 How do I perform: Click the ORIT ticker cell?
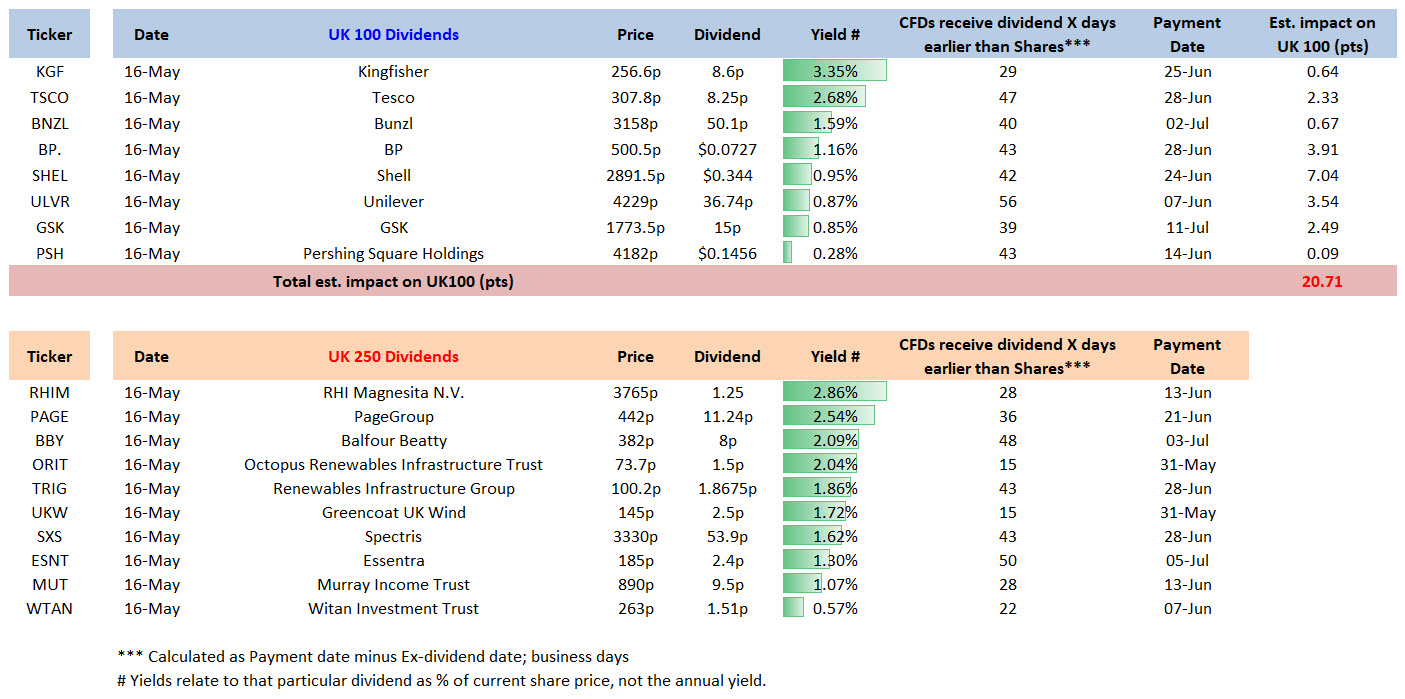tap(49, 465)
